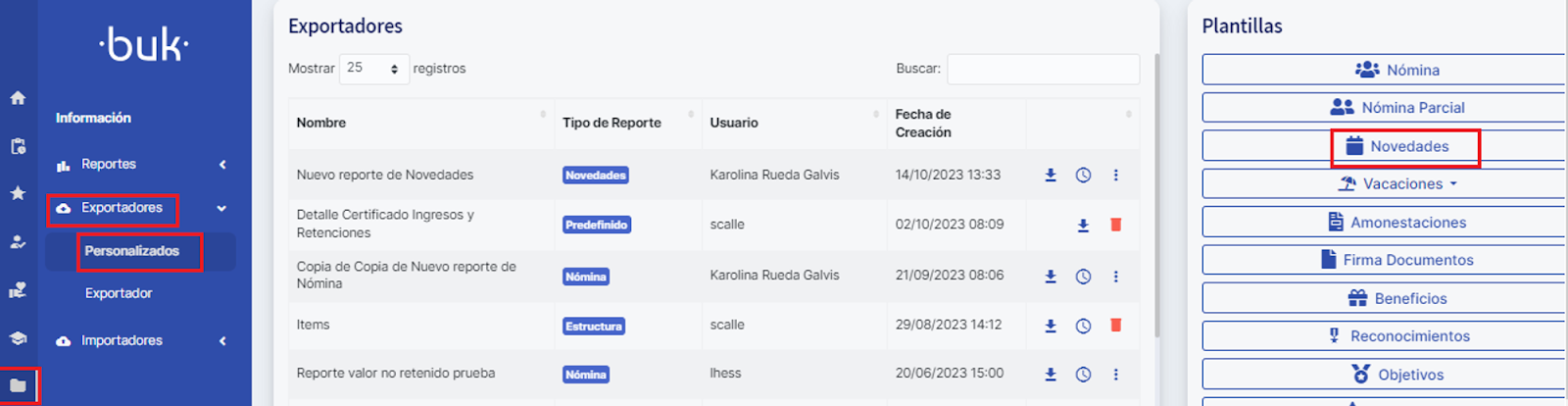
Task: Open clock history for Copia de Copia report
Action: (x=1083, y=277)
